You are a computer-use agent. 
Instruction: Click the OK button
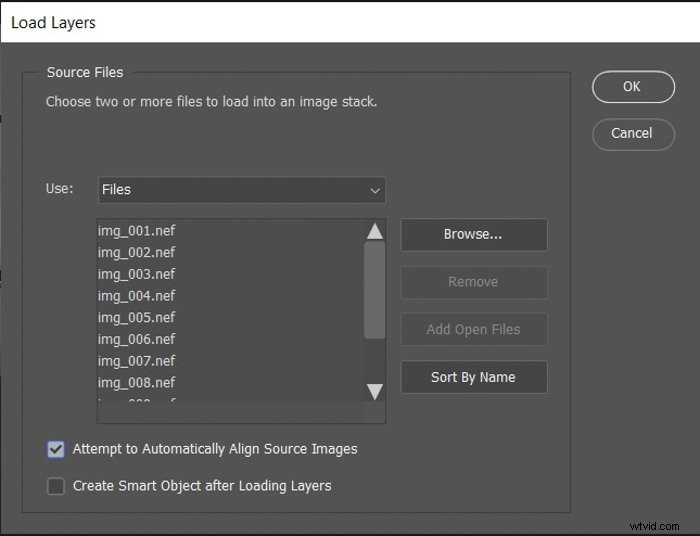click(633, 87)
